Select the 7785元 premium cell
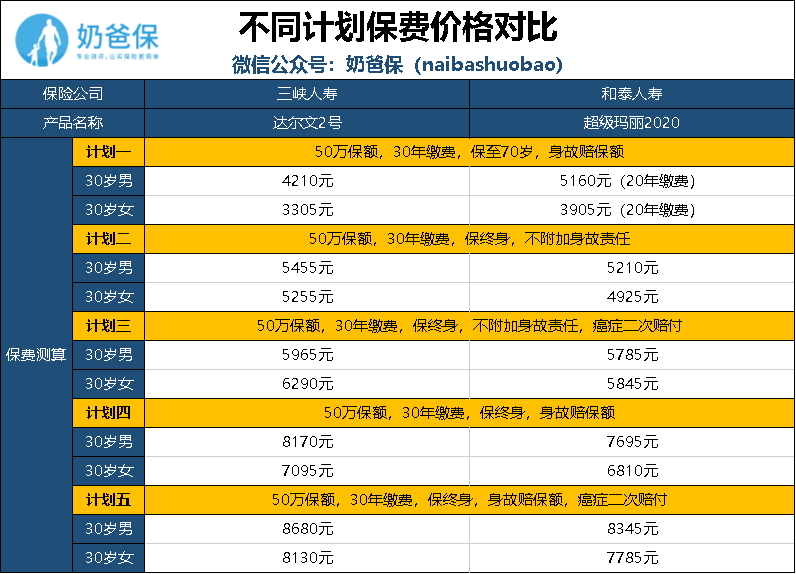The height and width of the screenshot is (574, 796). (632, 558)
